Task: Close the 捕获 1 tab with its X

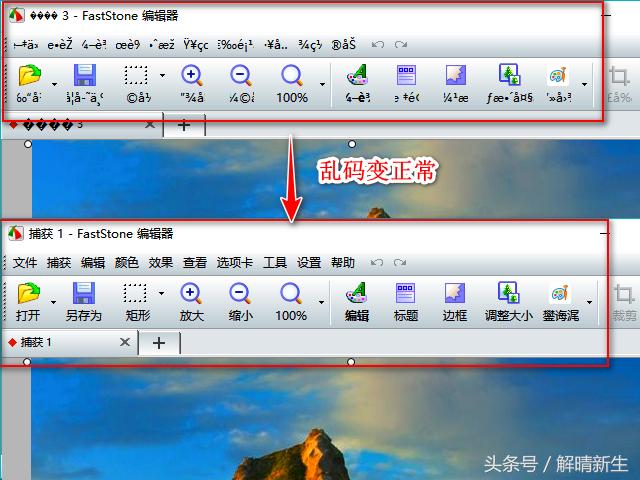Action: coord(125,342)
